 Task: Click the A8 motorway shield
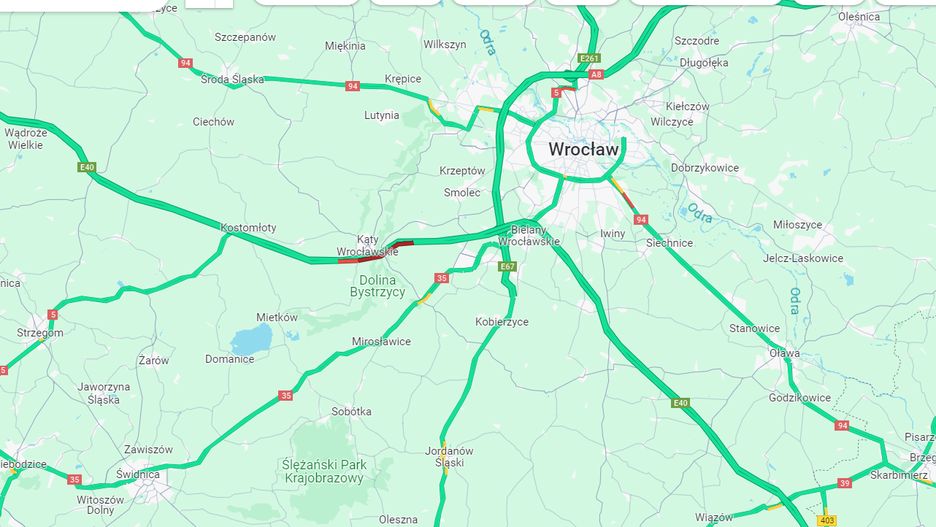tap(596, 75)
